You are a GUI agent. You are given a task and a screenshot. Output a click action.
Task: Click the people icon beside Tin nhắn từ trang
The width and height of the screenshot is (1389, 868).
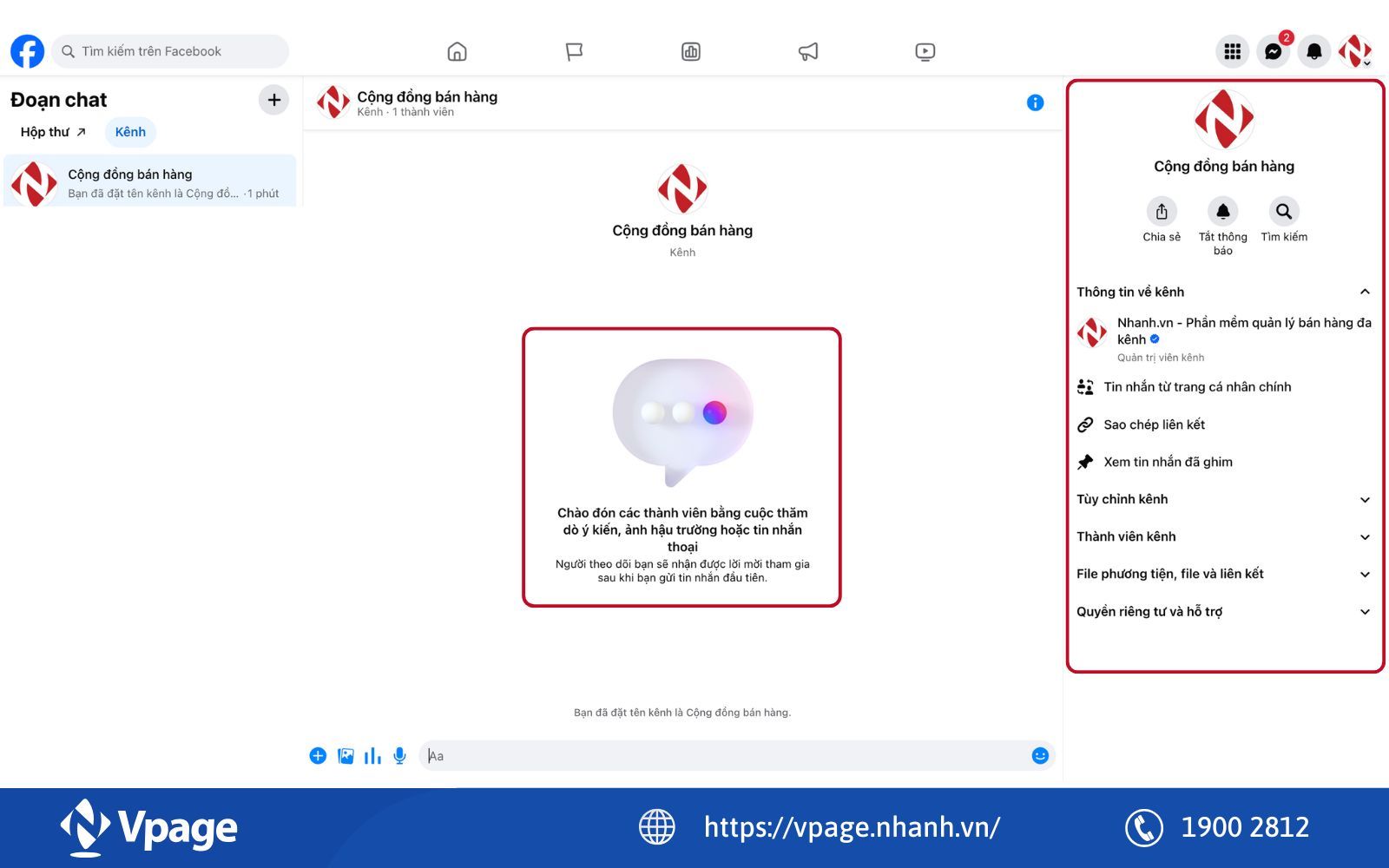(1085, 387)
